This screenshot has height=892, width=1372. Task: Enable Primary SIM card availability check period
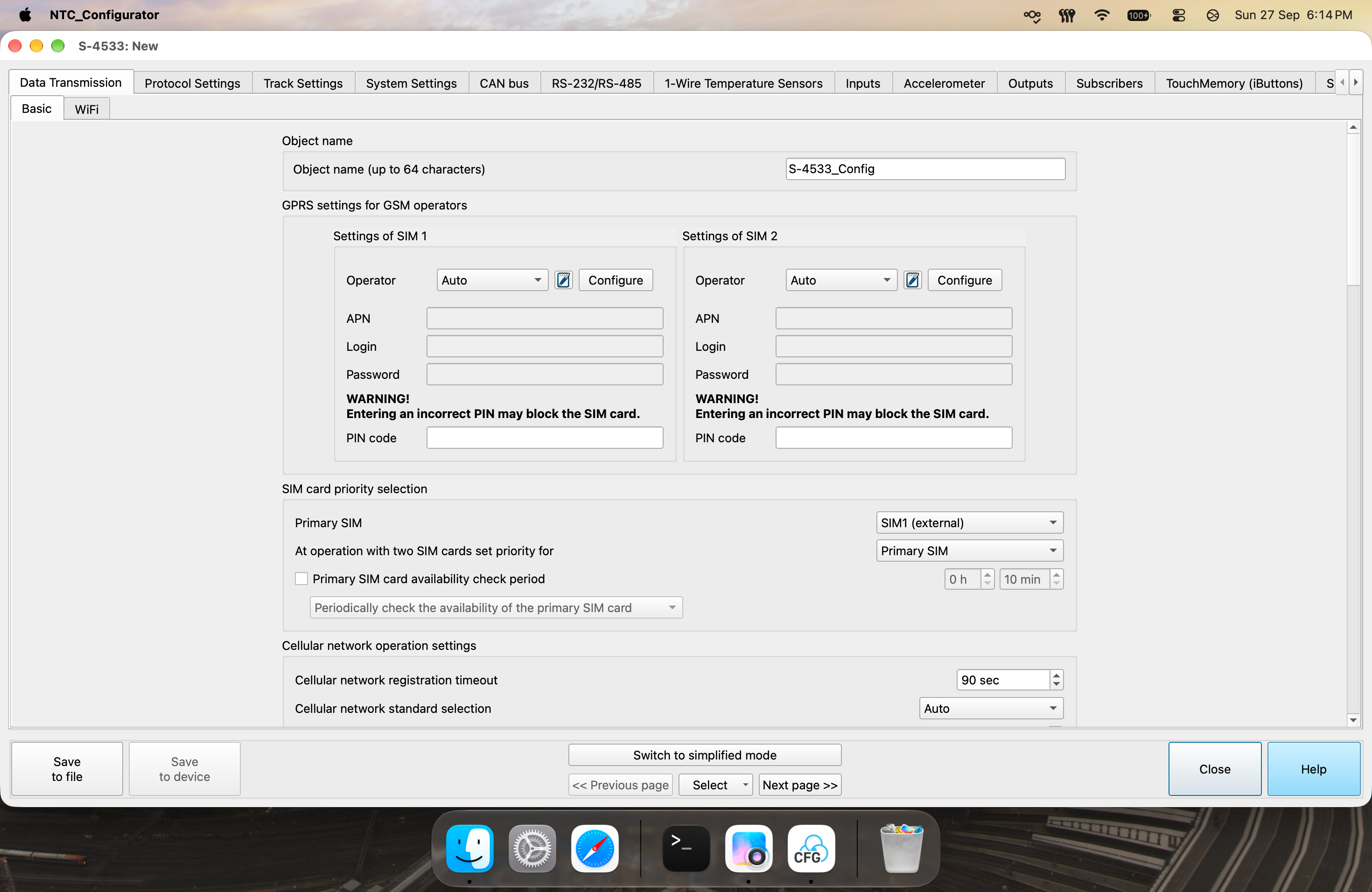click(x=301, y=578)
